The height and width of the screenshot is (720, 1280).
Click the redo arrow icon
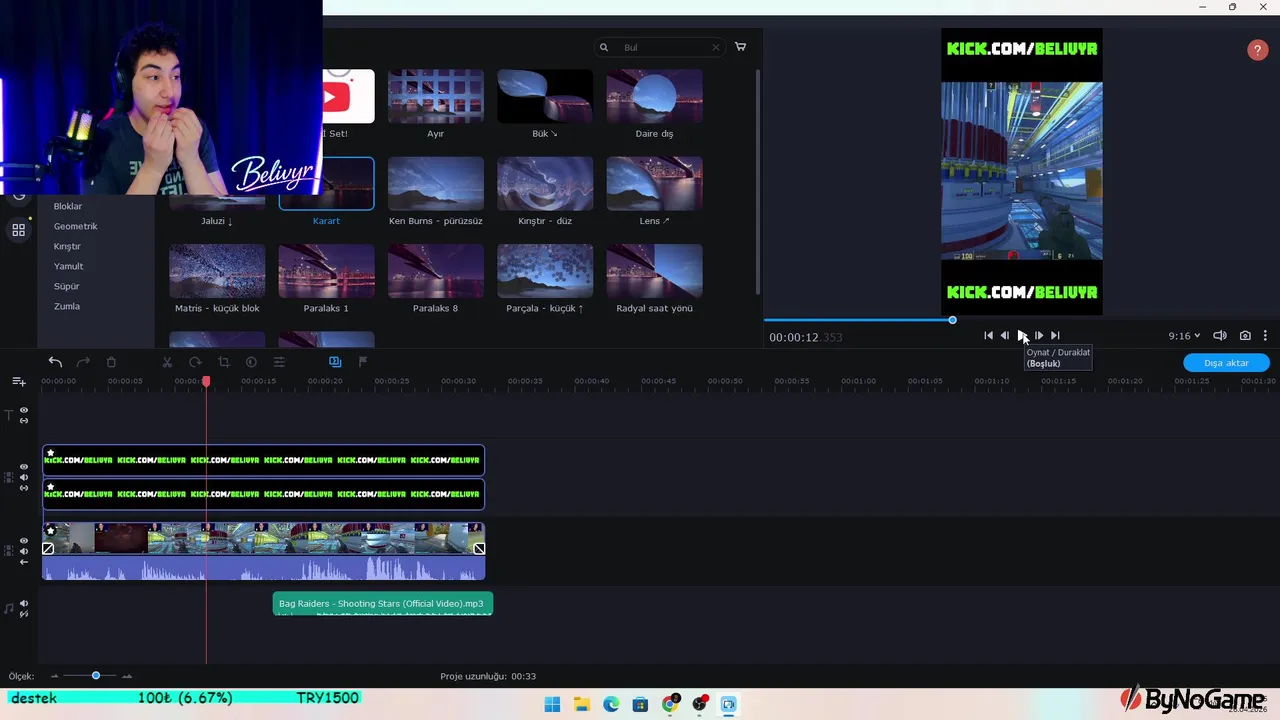[83, 362]
